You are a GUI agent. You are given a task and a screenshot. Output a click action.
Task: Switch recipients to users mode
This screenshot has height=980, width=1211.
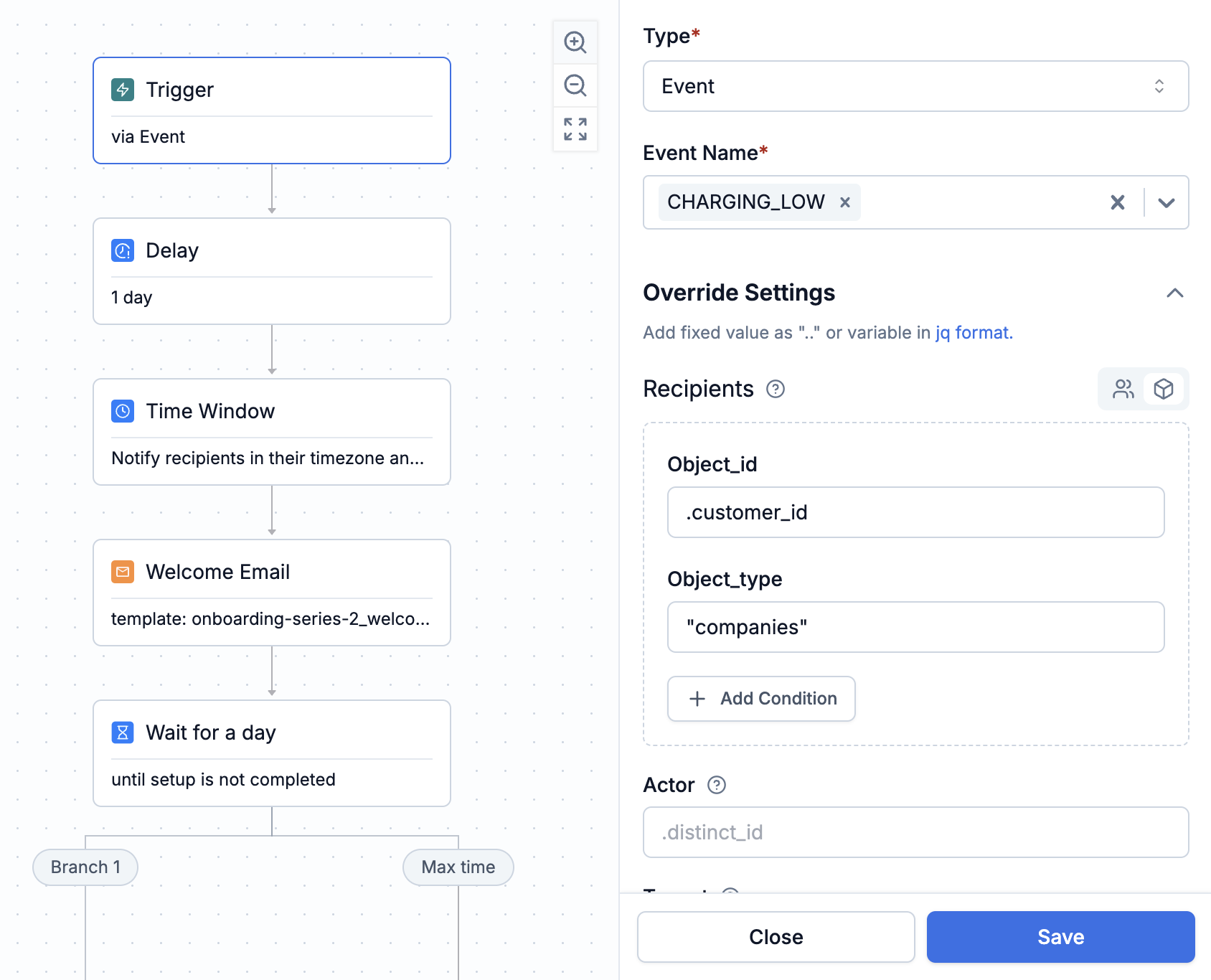pos(1123,389)
